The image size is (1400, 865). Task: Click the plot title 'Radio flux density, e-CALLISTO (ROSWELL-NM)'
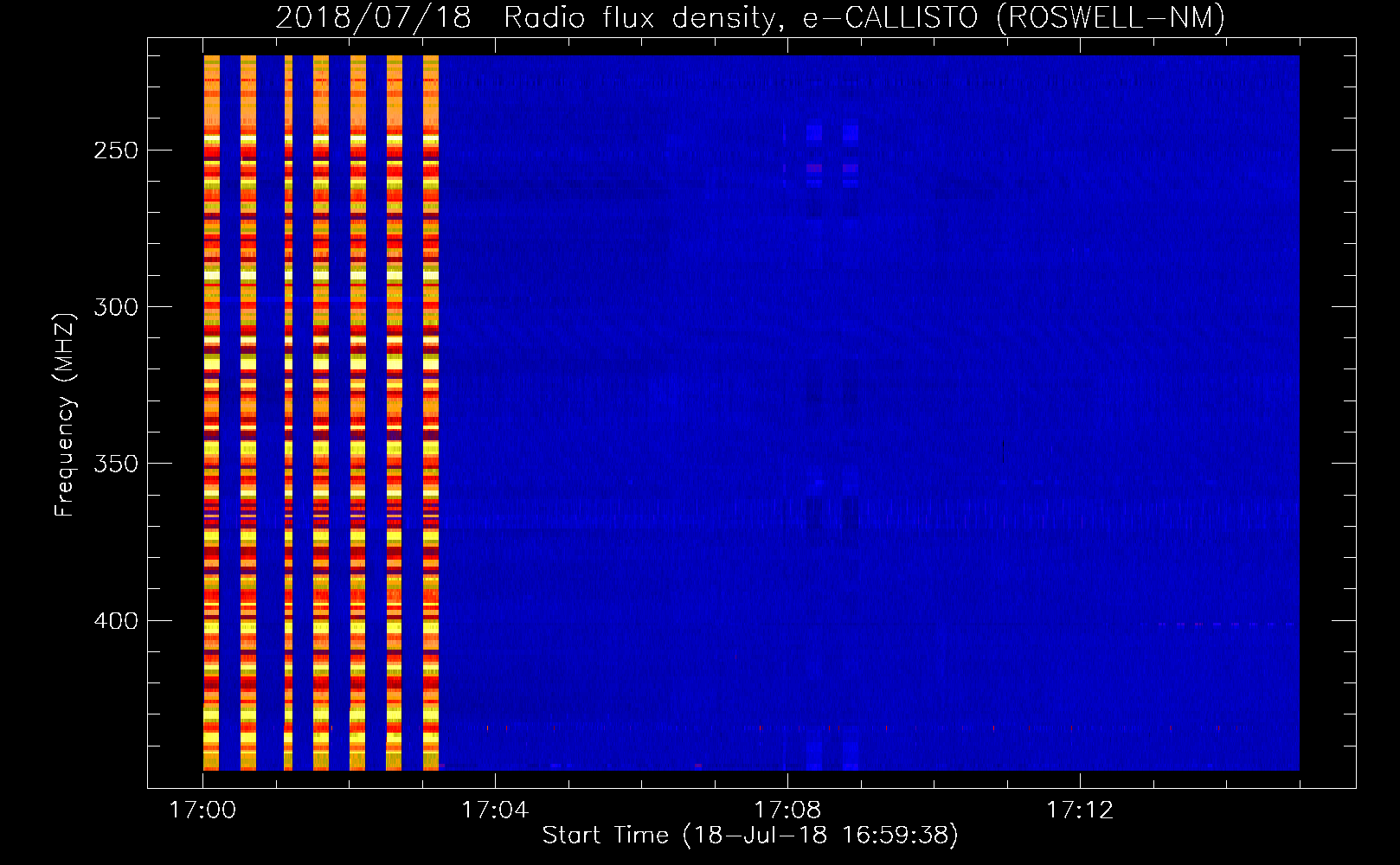point(864,17)
